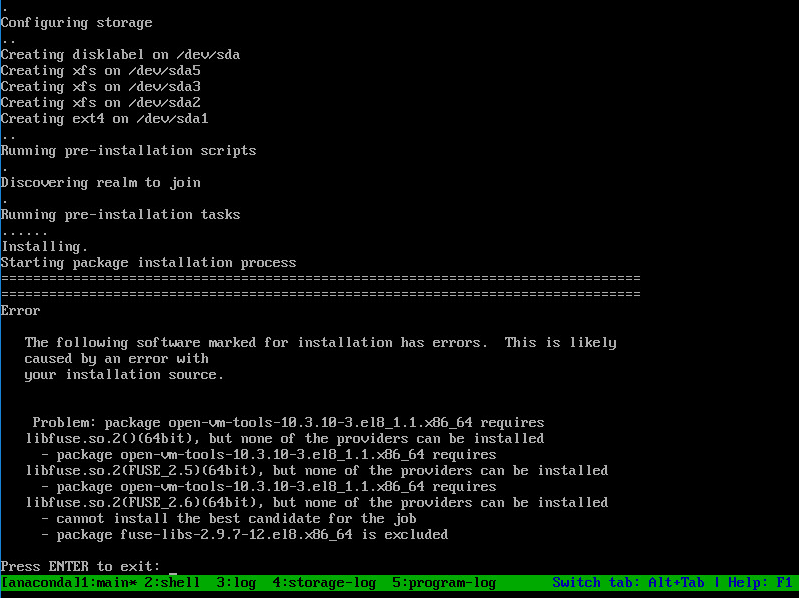Click the 'libfuse.so.2(FUSE_2.6)(64bit)' line
799x598 pixels.
point(317,502)
